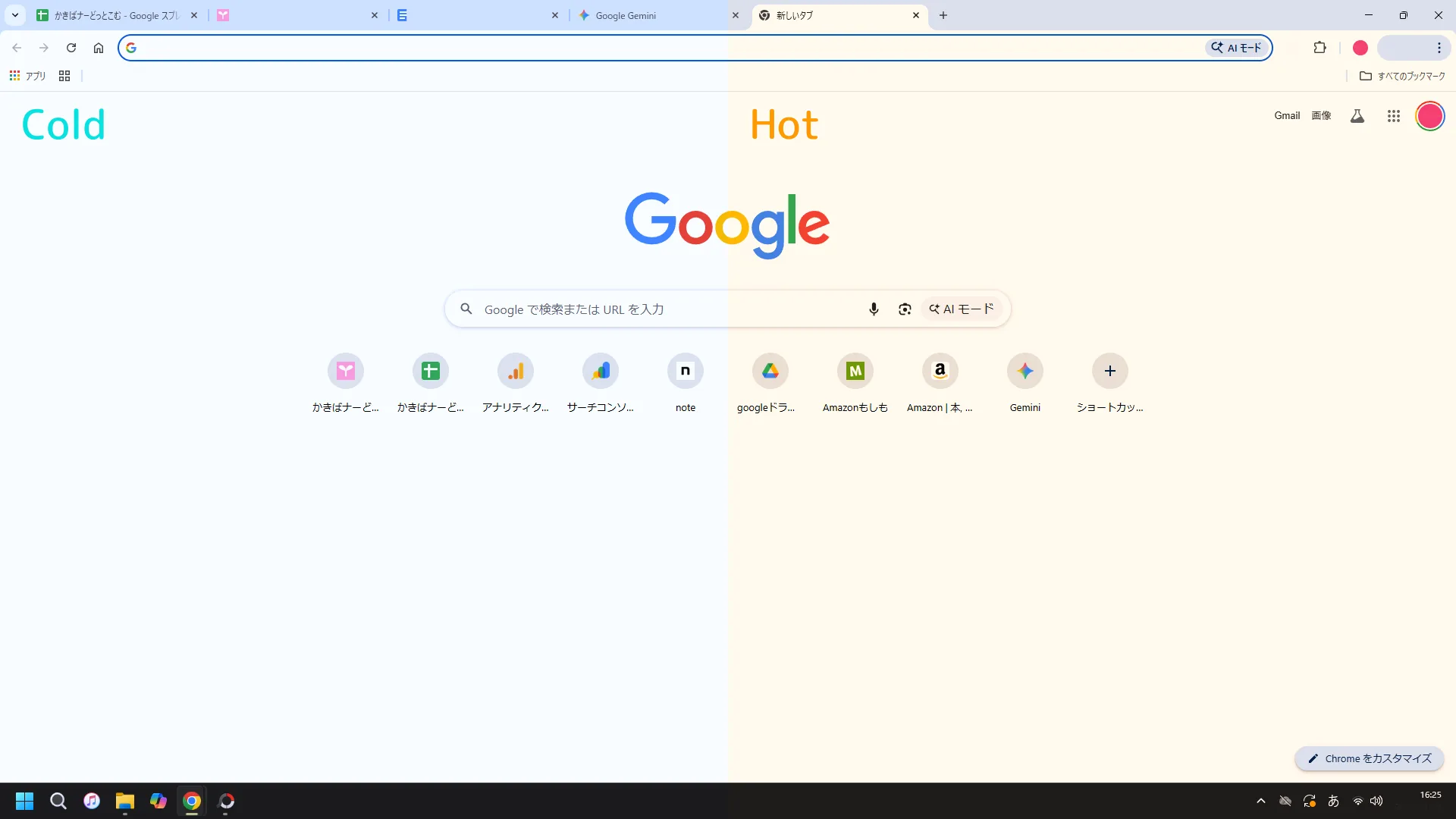Open the Gemini shortcut tile
The height and width of the screenshot is (819, 1456).
coord(1025,371)
